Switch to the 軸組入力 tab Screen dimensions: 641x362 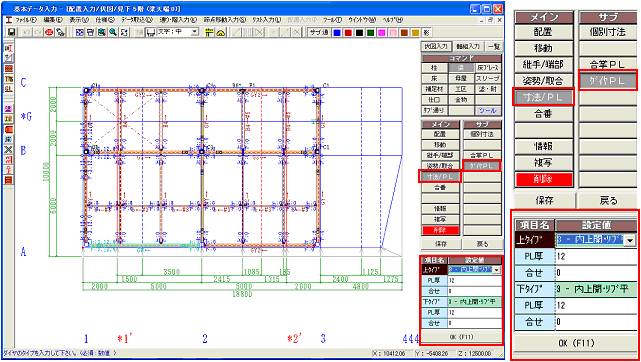(468, 46)
